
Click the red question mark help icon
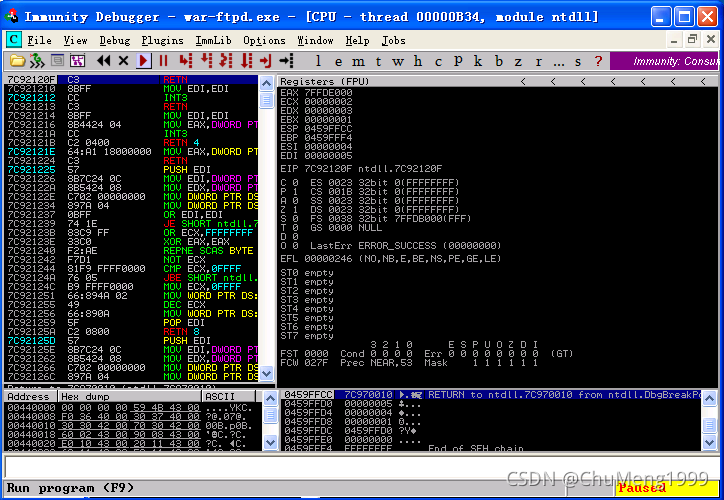pos(598,61)
